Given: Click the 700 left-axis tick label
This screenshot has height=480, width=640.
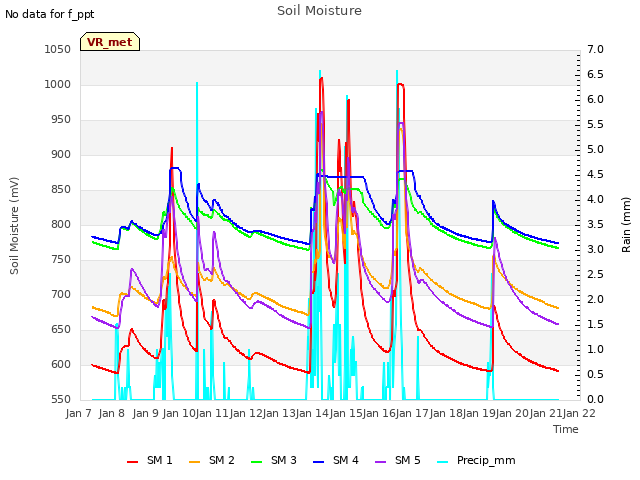Looking at the screenshot, I should [61, 294].
